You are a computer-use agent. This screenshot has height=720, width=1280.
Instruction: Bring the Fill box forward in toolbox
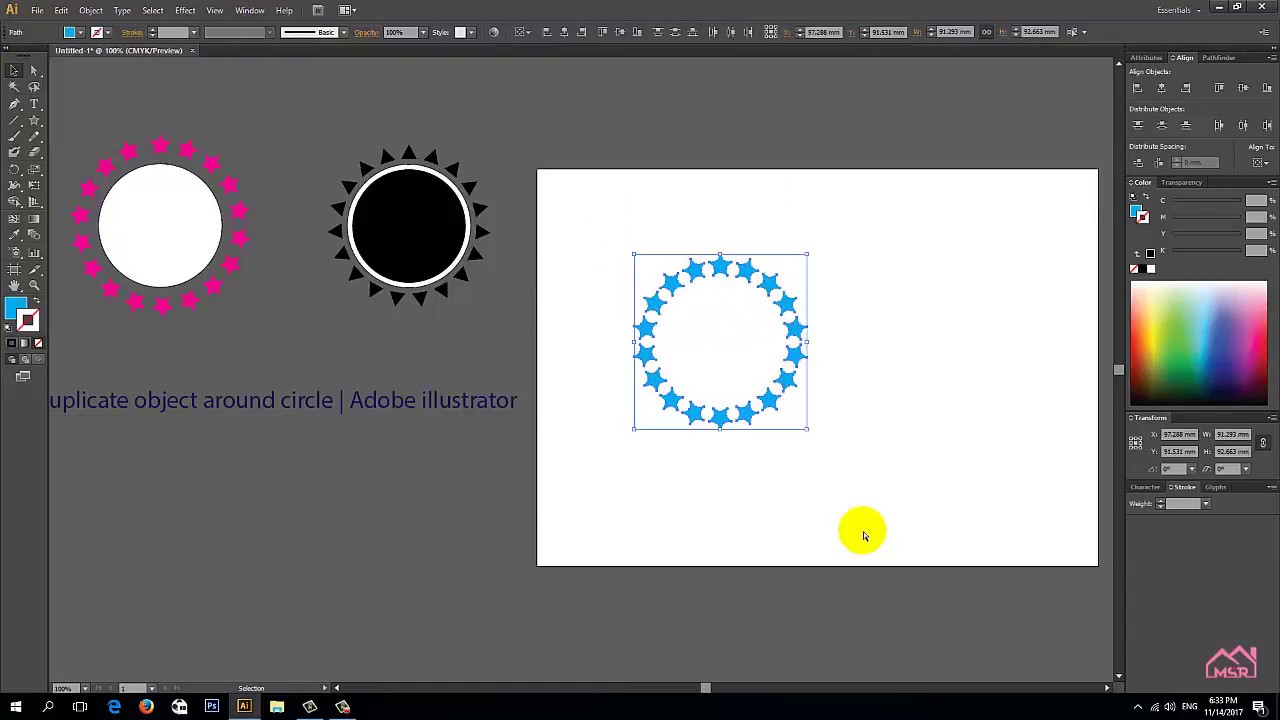(14, 307)
